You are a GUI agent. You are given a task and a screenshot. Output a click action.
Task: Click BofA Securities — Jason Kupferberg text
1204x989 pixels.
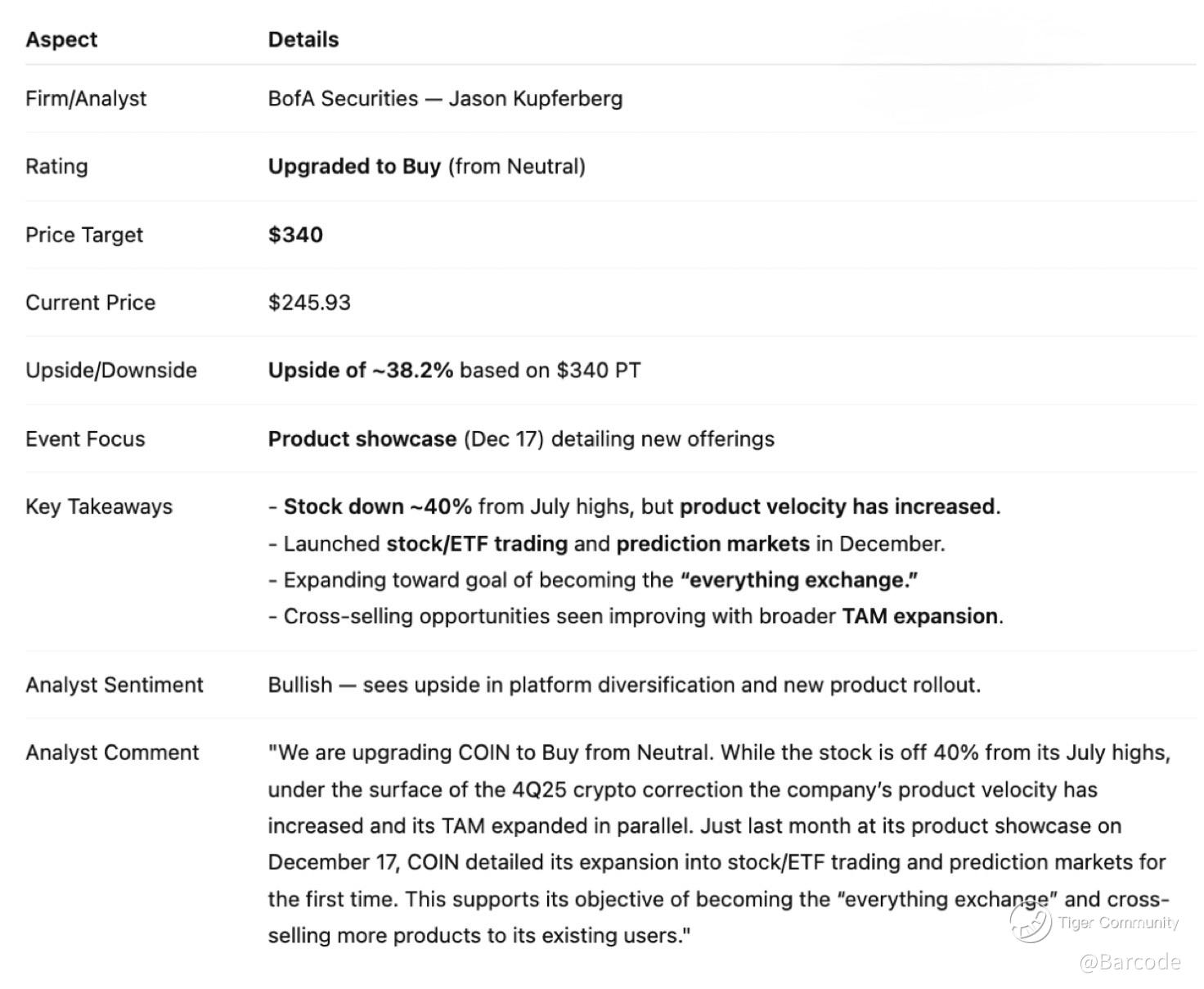point(445,98)
